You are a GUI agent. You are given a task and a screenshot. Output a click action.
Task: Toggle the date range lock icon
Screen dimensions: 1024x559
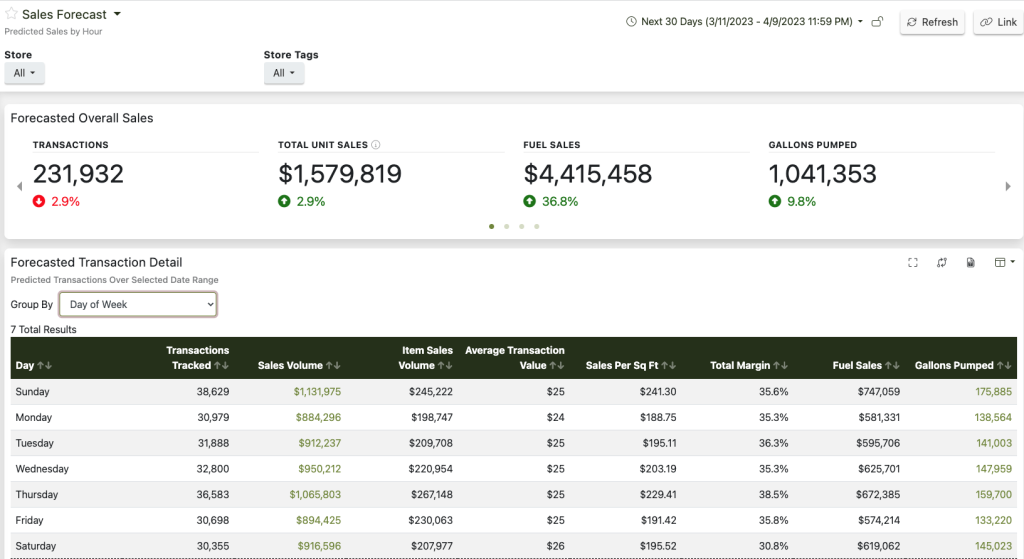pos(878,22)
